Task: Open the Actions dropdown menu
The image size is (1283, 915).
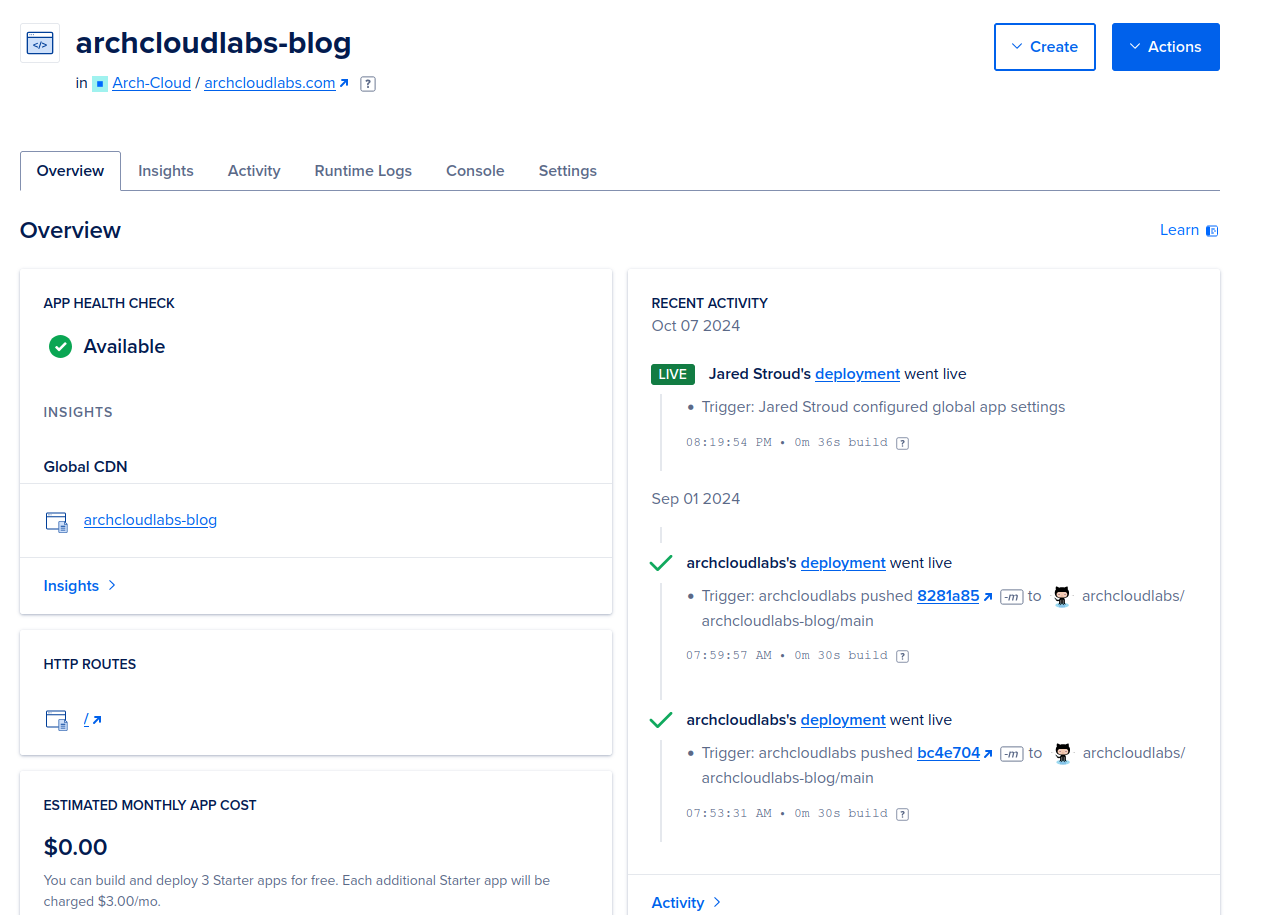Action: 1165,47
